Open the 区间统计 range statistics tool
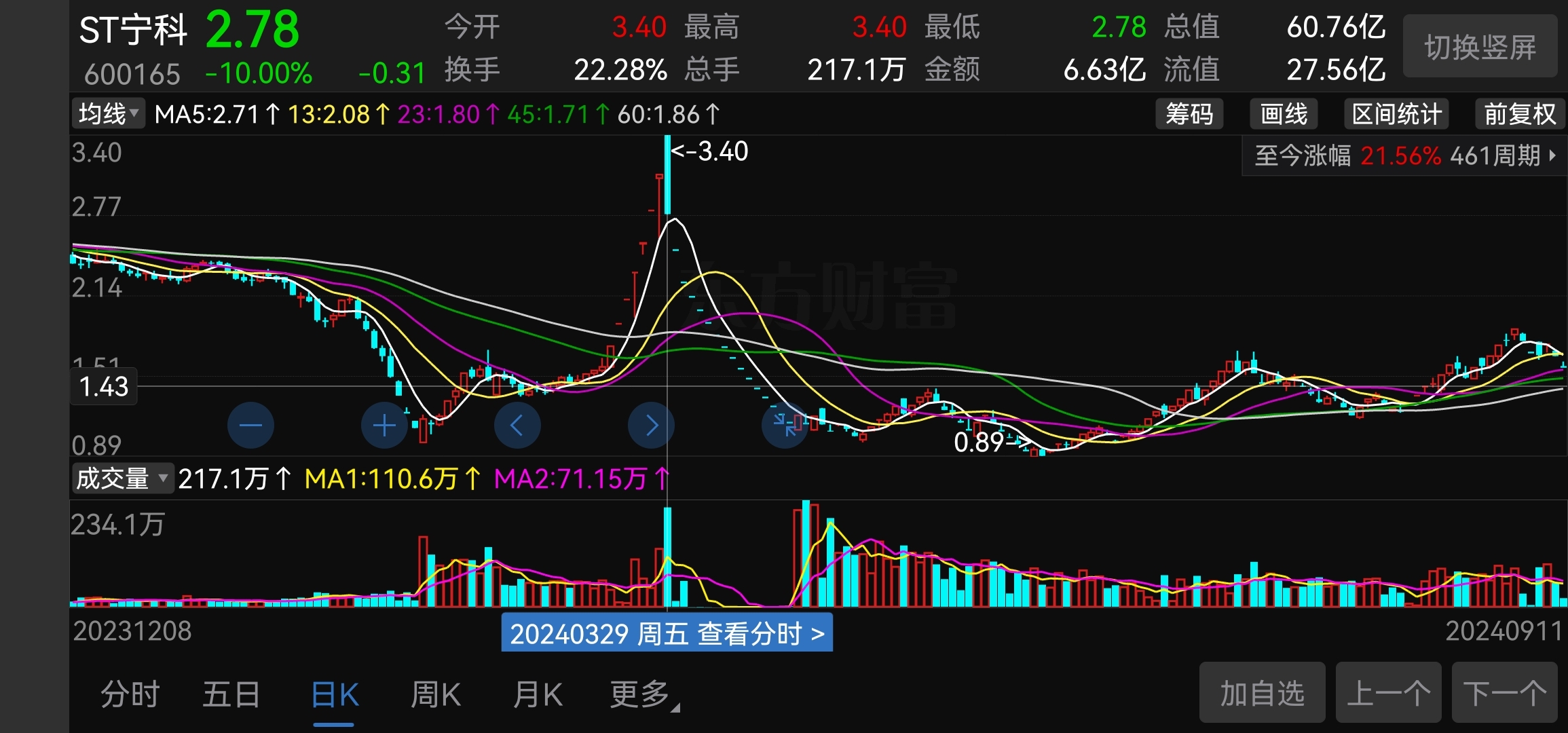This screenshot has height=733, width=1568. (x=1396, y=114)
